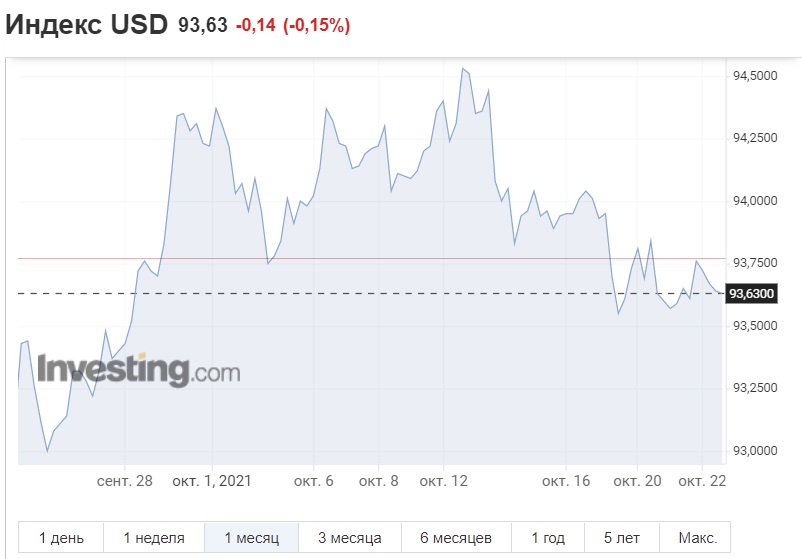The height and width of the screenshot is (559, 802).
Task: Click the "сент. 28" axis date
Action: click(125, 481)
